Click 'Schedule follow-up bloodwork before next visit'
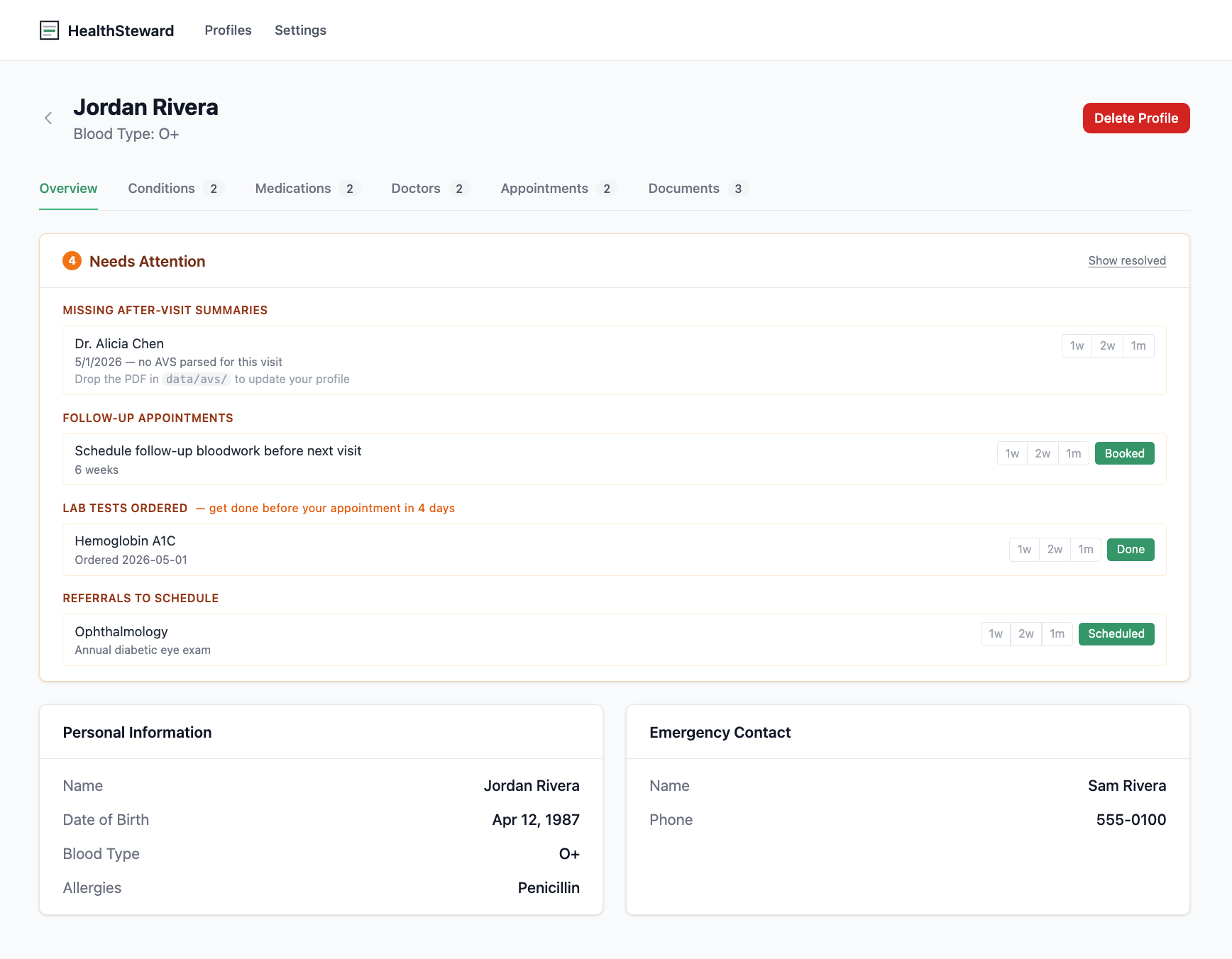Screen dimensions: 1232x959 pos(218,451)
